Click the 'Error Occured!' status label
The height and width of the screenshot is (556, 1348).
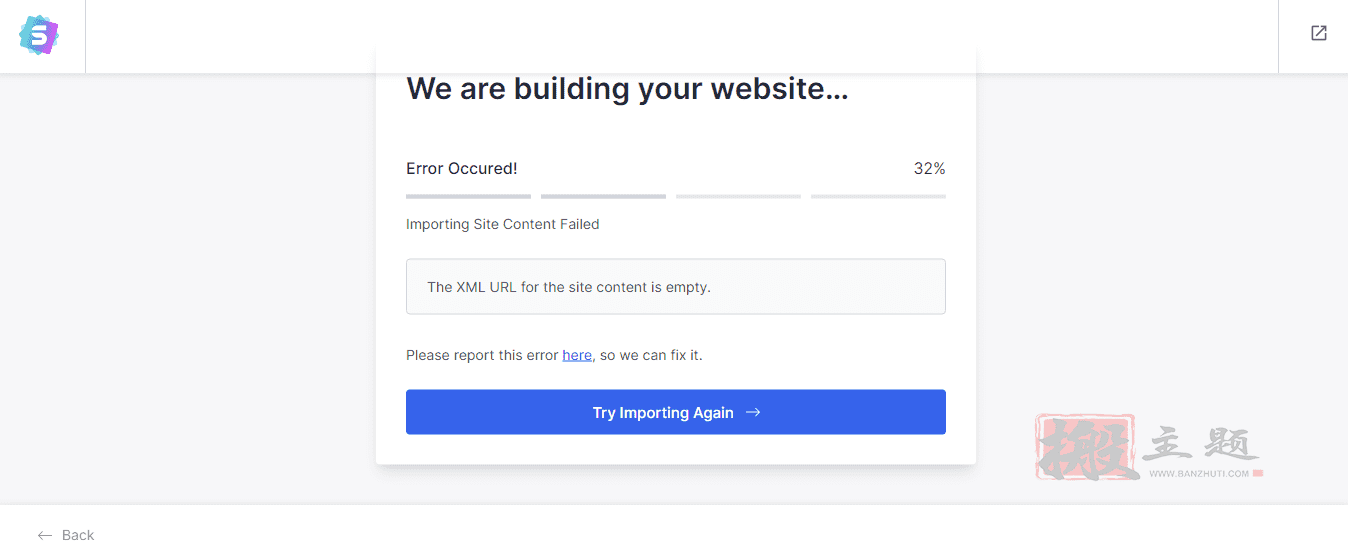[x=462, y=169]
